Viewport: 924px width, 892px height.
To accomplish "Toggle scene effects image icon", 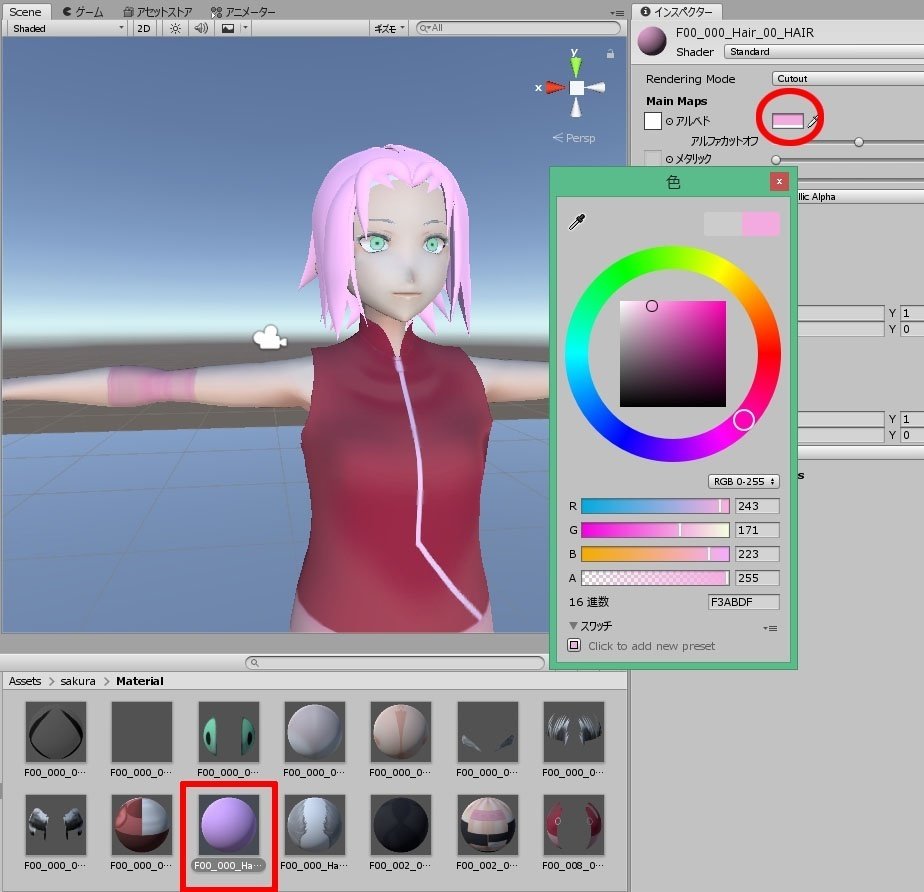I will [x=228, y=28].
